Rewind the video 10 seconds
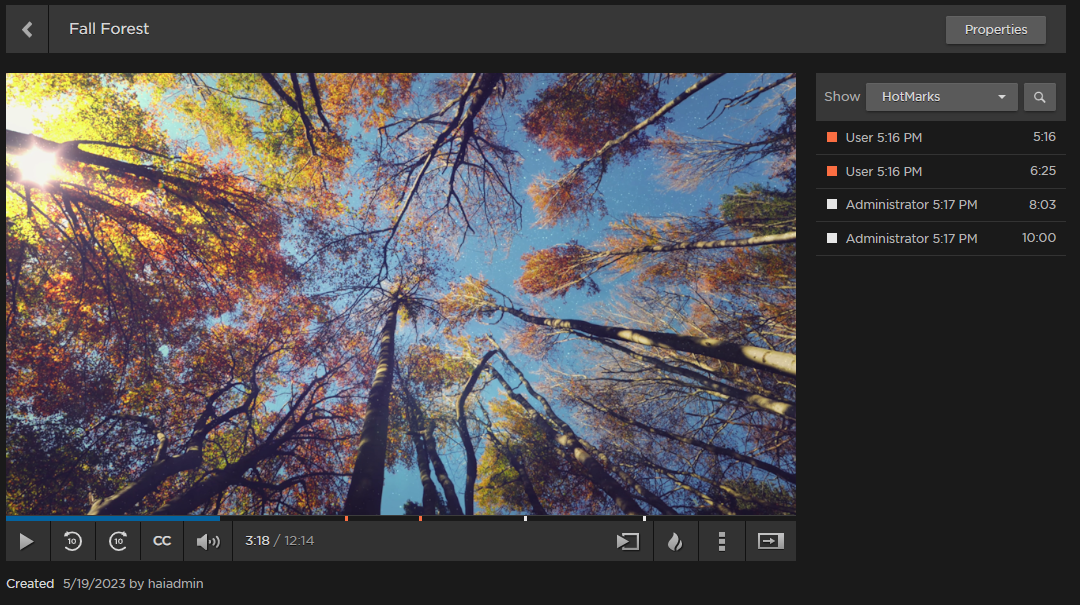1080x605 pixels. point(73,541)
